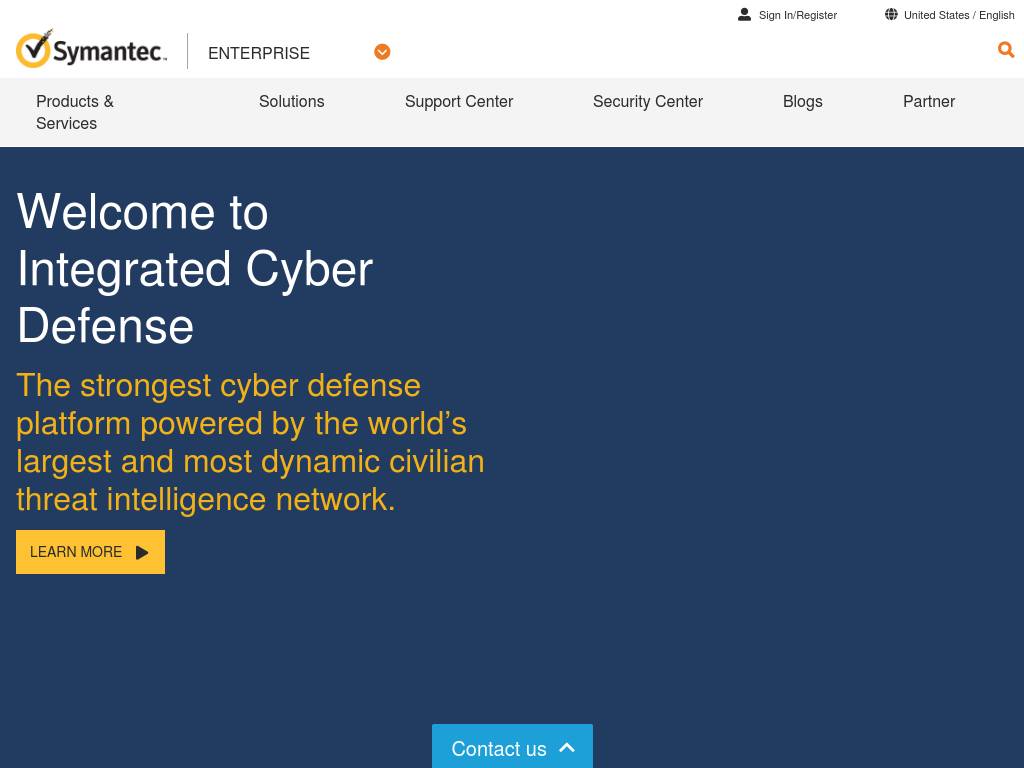Select the ENTERPRISE site selector label
1024x768 pixels.
259,53
